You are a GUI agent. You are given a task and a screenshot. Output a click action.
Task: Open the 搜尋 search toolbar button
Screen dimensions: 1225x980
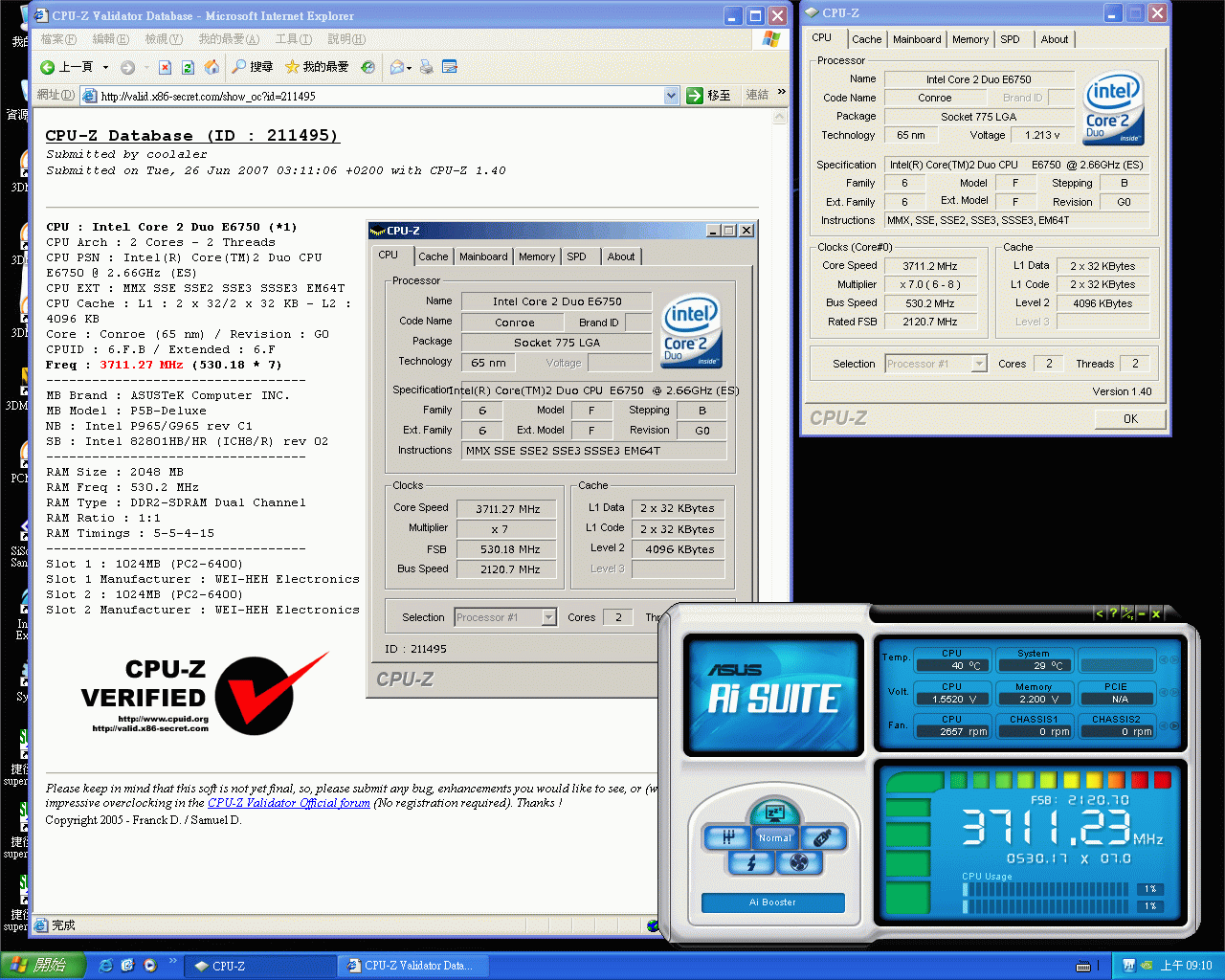click(253, 67)
